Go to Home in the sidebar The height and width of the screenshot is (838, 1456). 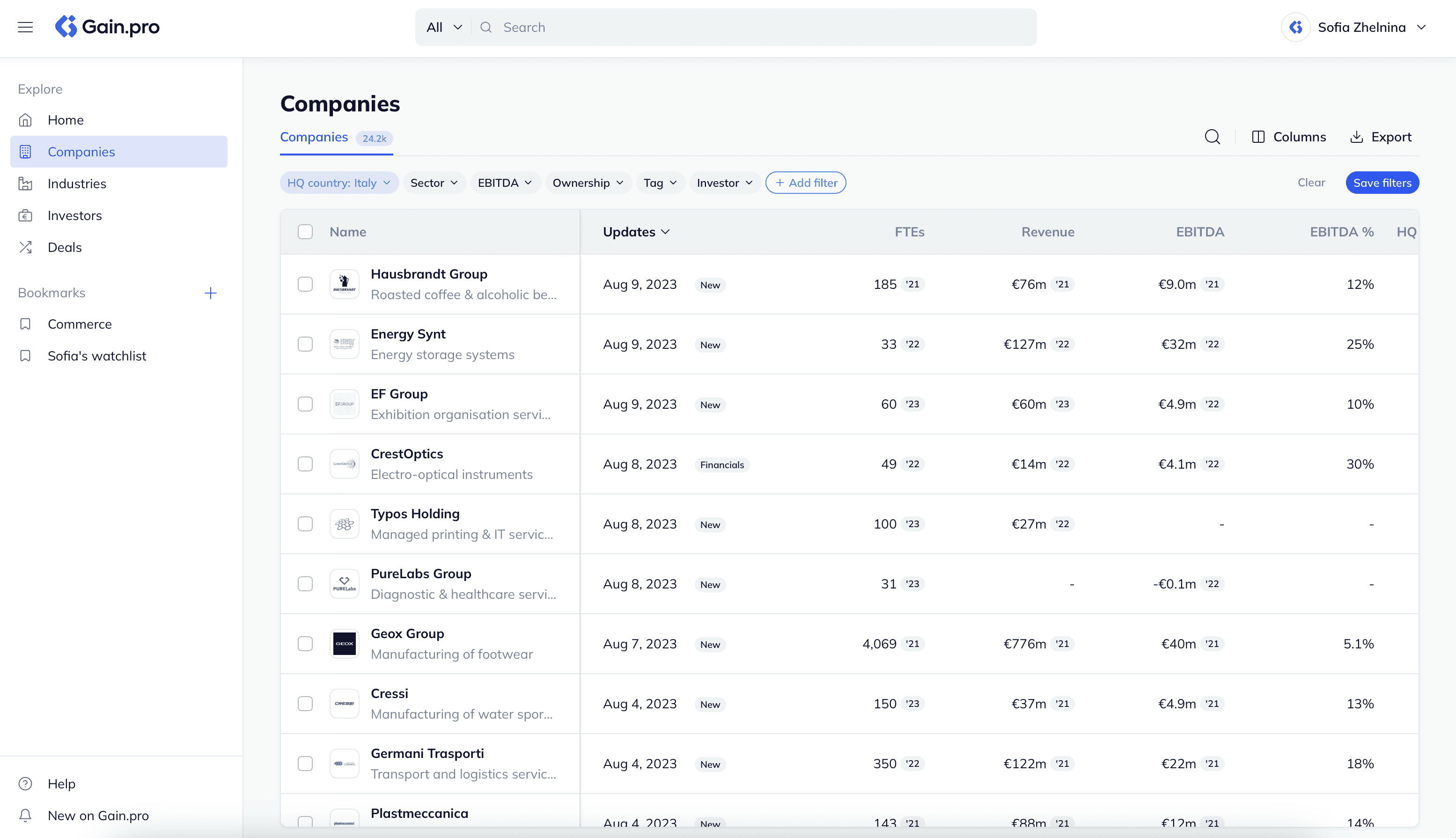click(118, 120)
